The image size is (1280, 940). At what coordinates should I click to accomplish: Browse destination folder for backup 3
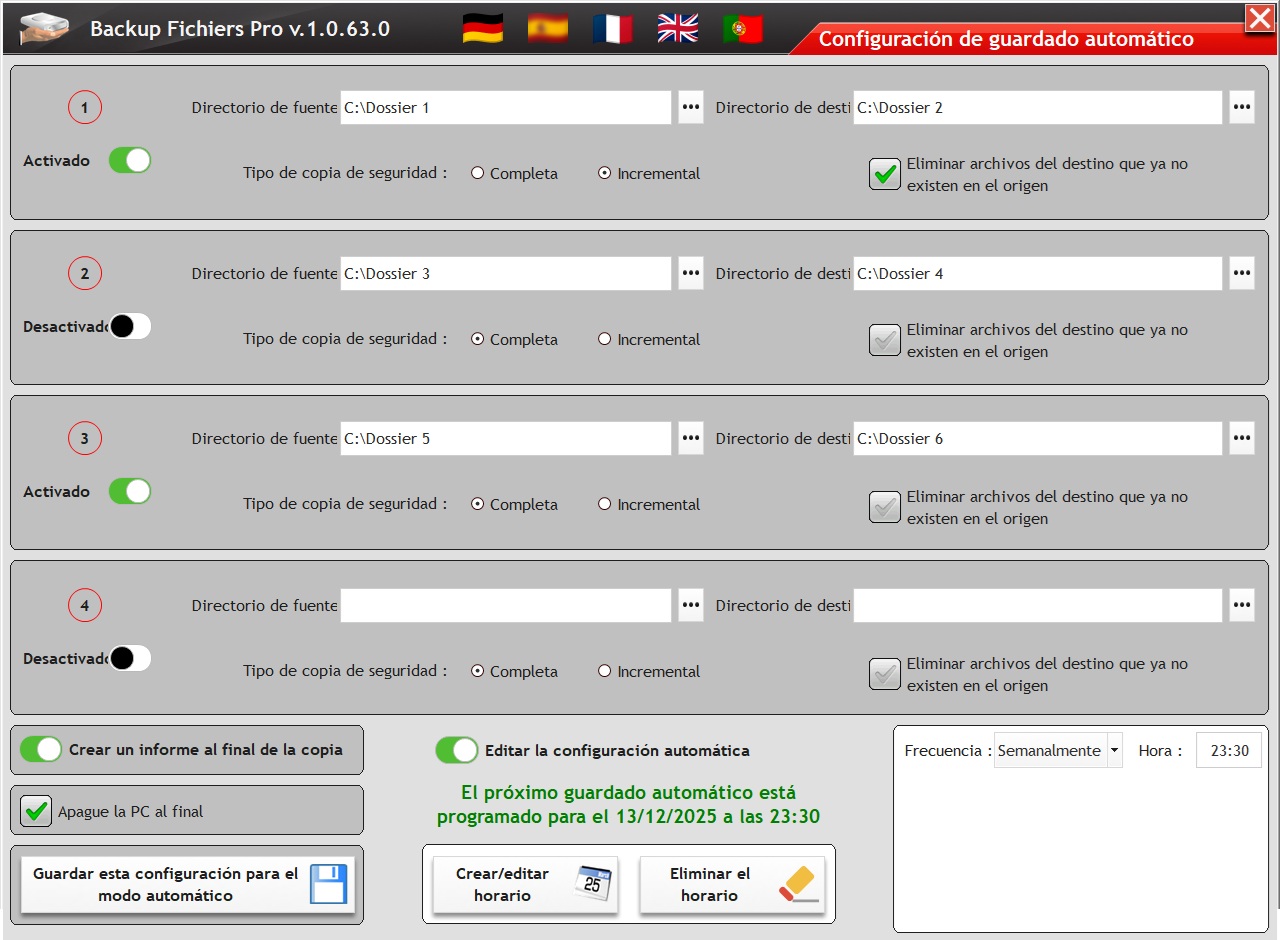tap(1241, 438)
